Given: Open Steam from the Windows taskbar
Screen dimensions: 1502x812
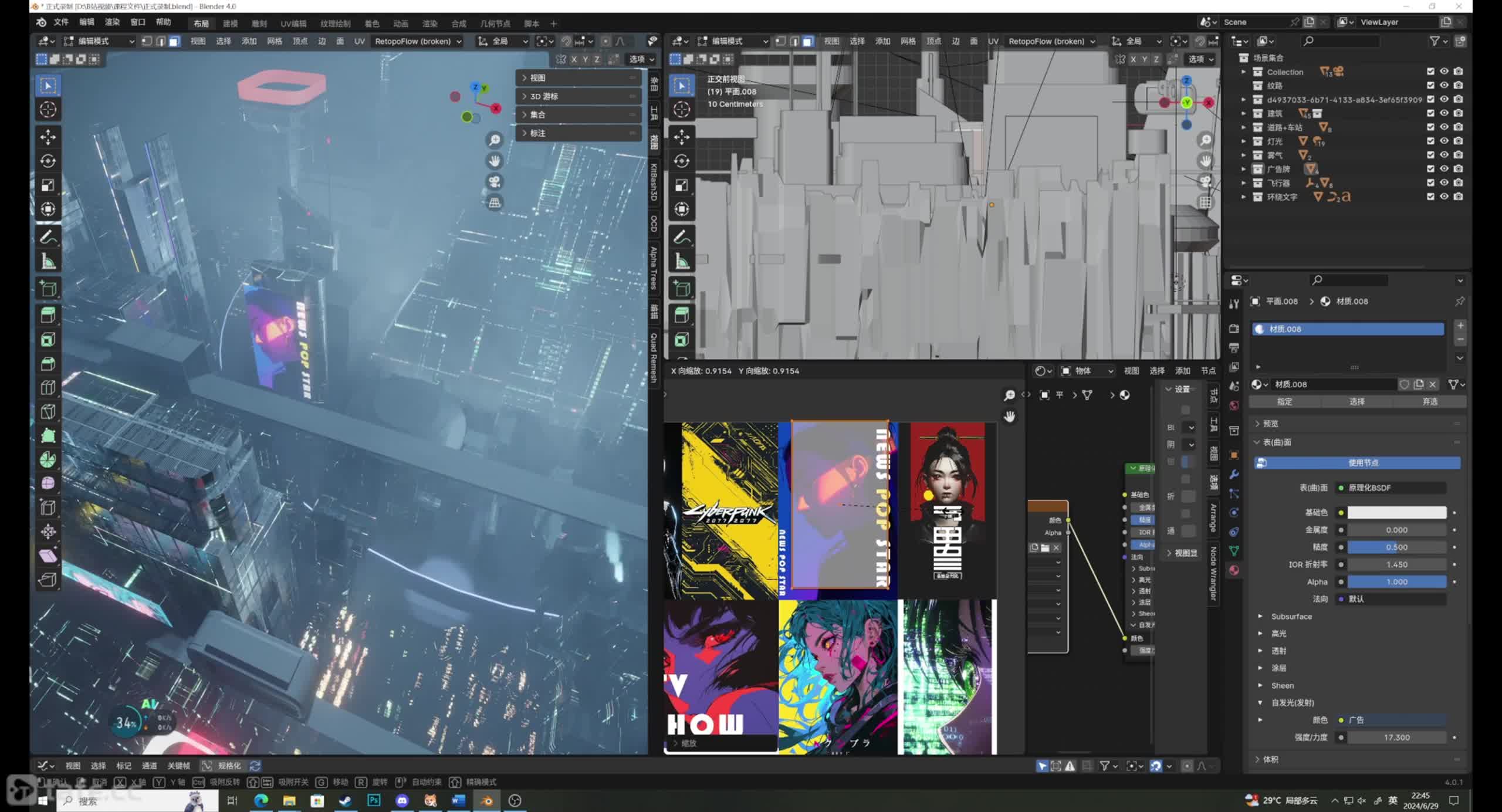Looking at the screenshot, I should (346, 800).
